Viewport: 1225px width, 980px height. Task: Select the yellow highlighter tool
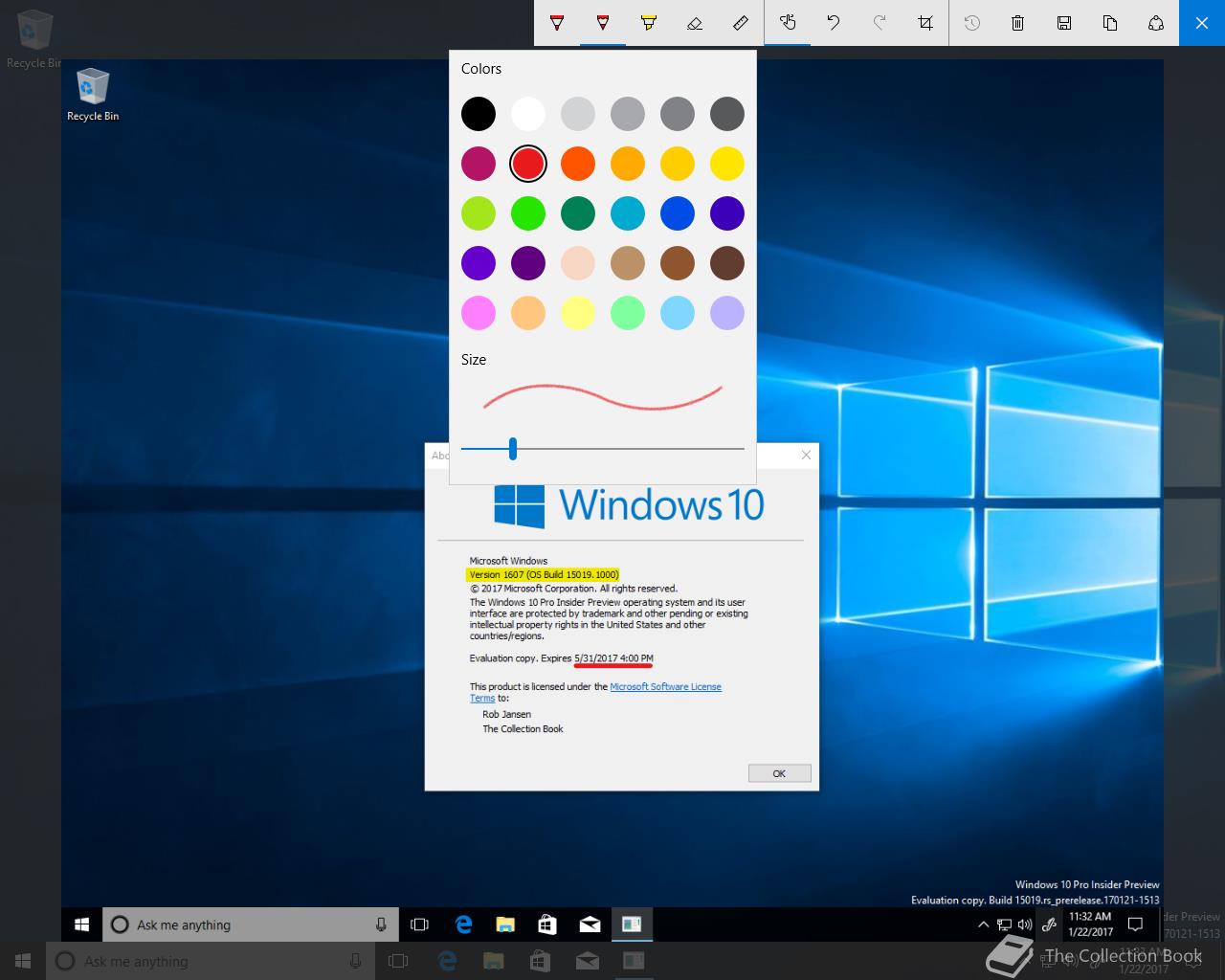tap(649, 23)
